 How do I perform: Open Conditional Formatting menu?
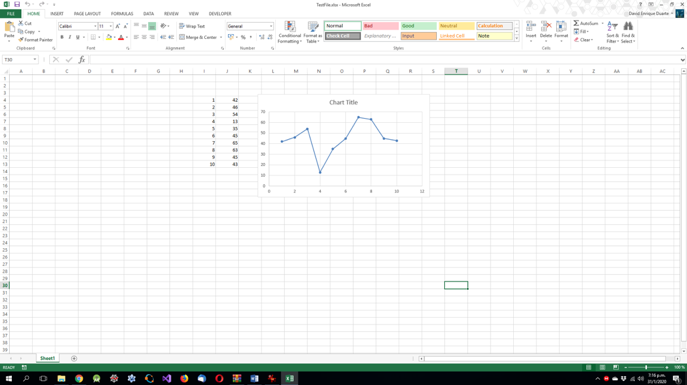point(289,32)
